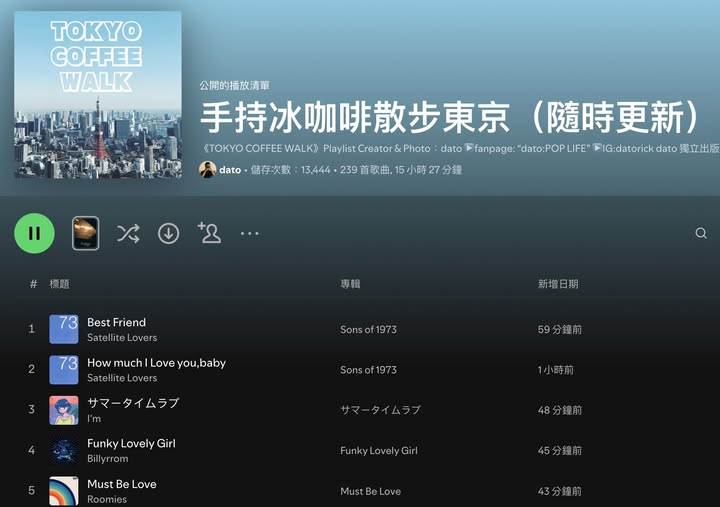Open the three-dots more options menu
Image resolution: width=720 pixels, height=507 pixels.
pyautogui.click(x=250, y=233)
